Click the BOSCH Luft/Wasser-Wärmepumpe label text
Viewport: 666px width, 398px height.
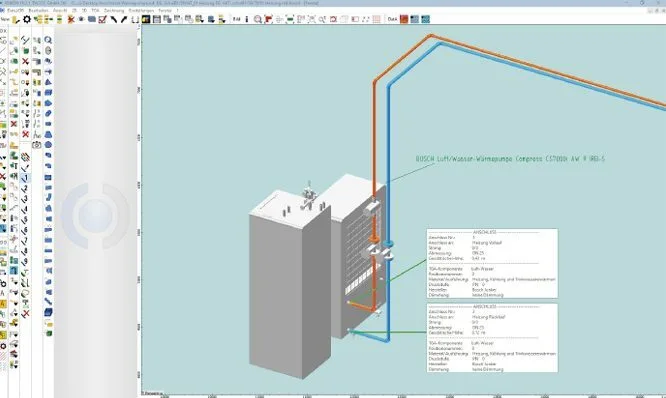[x=510, y=159]
